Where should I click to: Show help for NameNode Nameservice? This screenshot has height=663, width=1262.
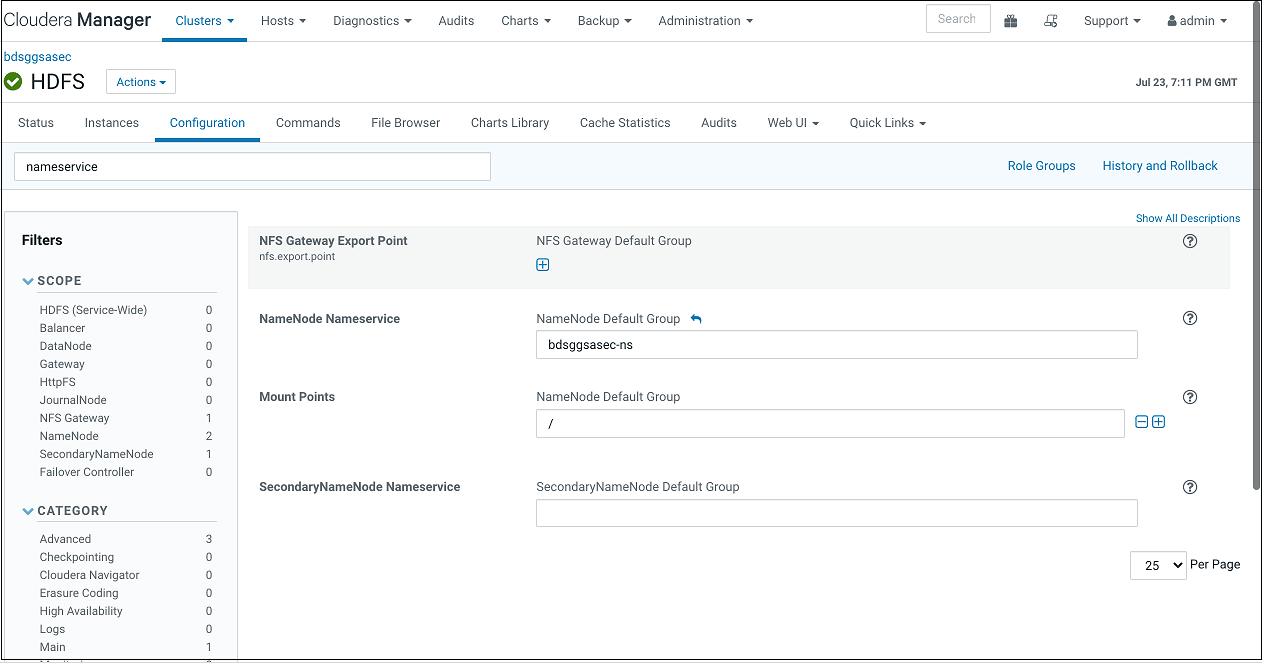tap(1190, 319)
